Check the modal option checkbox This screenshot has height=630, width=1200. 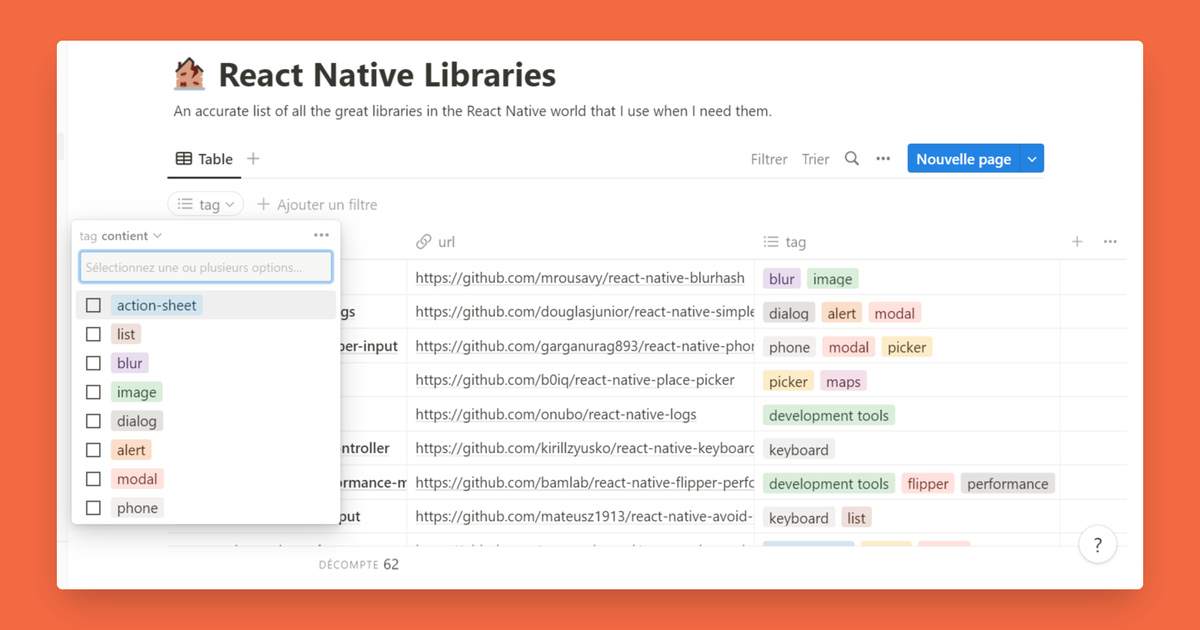93,479
